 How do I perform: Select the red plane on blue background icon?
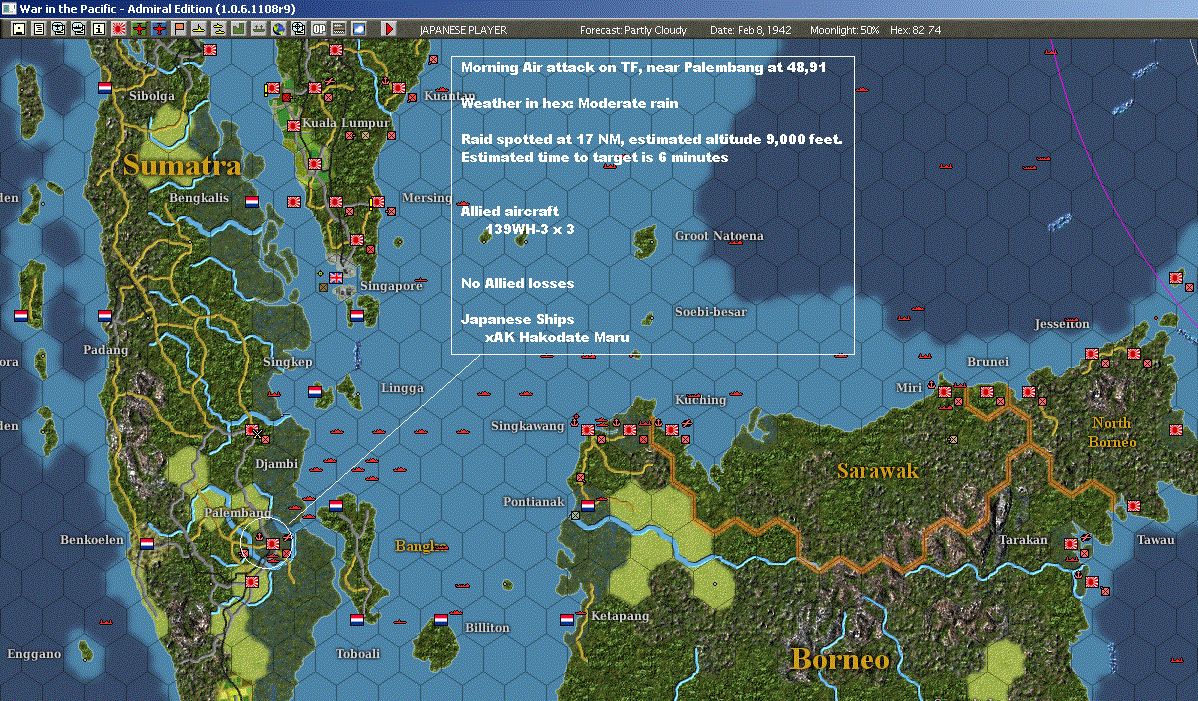158,29
